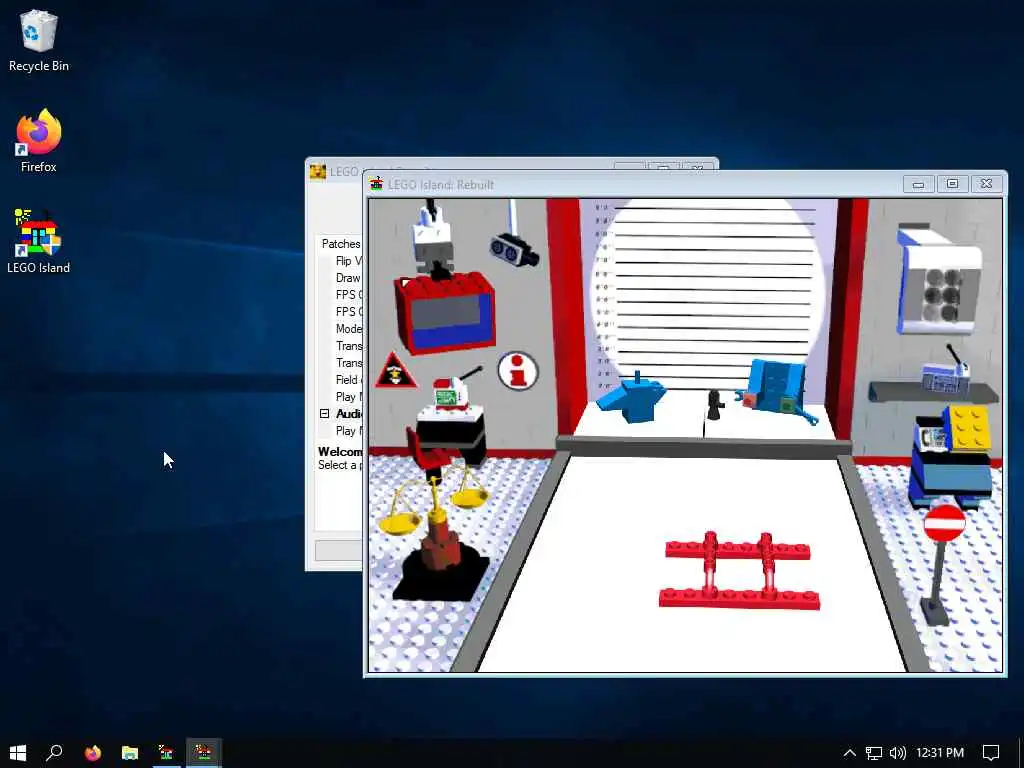
Task: Collapse the Audio section in Rebuilder window
Action: pyautogui.click(x=324, y=413)
